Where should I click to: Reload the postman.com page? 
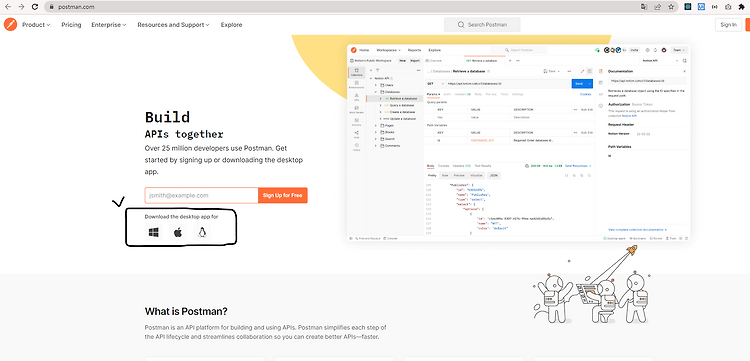[35, 7]
